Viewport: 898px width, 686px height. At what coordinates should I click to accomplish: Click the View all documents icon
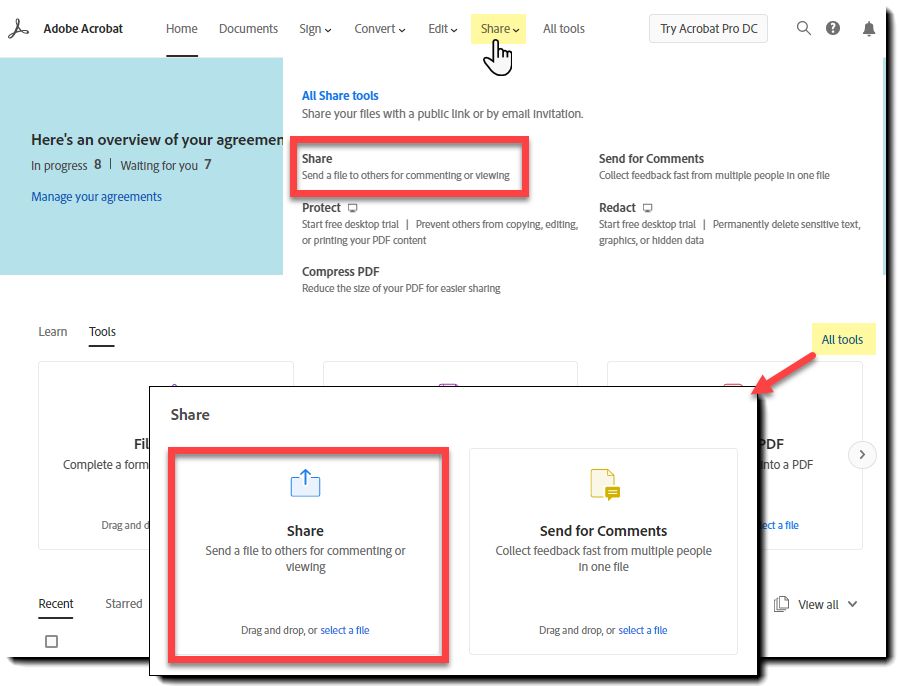(781, 604)
